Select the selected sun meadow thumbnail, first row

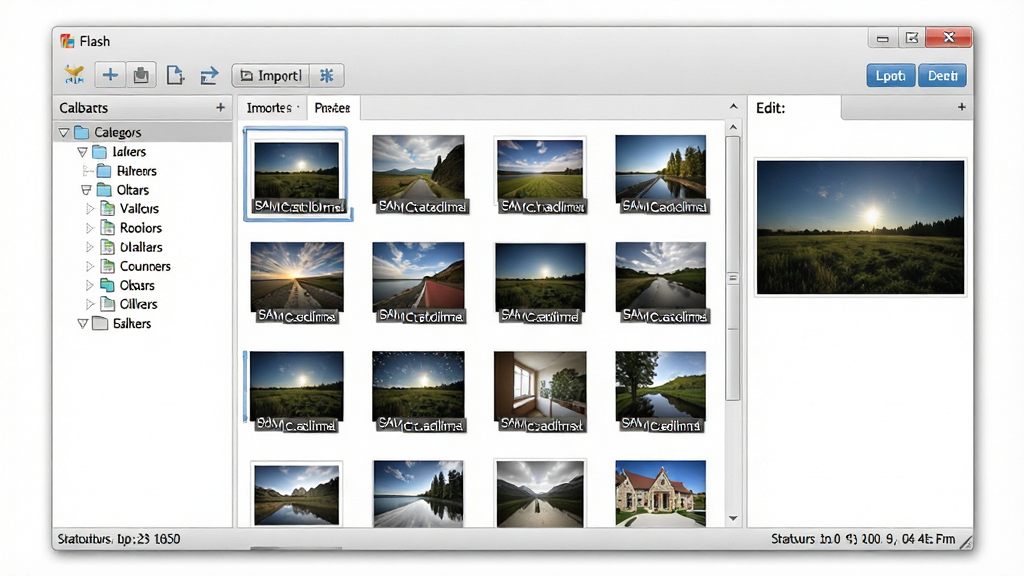[296, 175]
